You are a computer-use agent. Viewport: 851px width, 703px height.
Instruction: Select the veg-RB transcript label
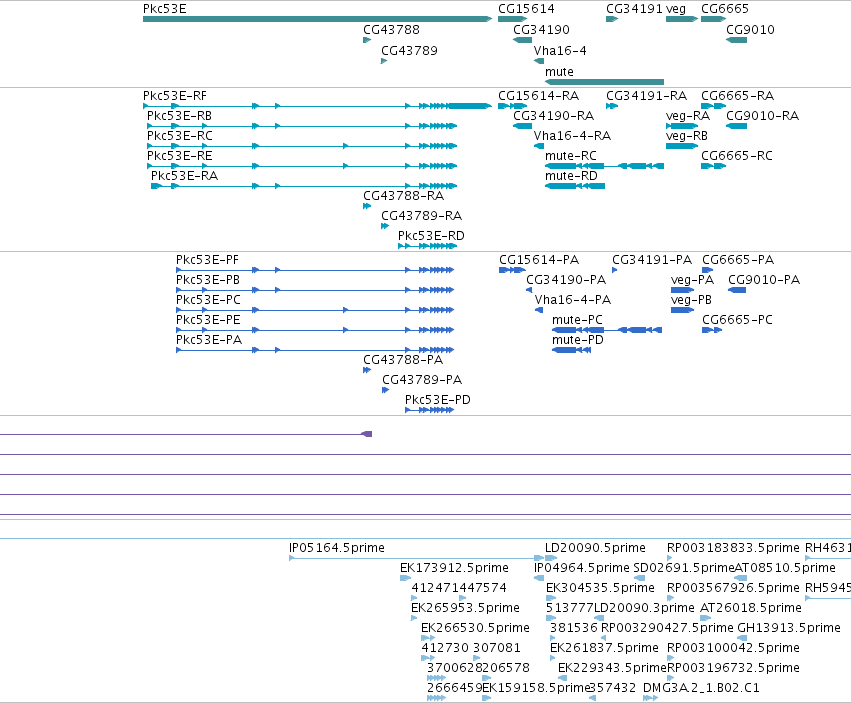687,136
